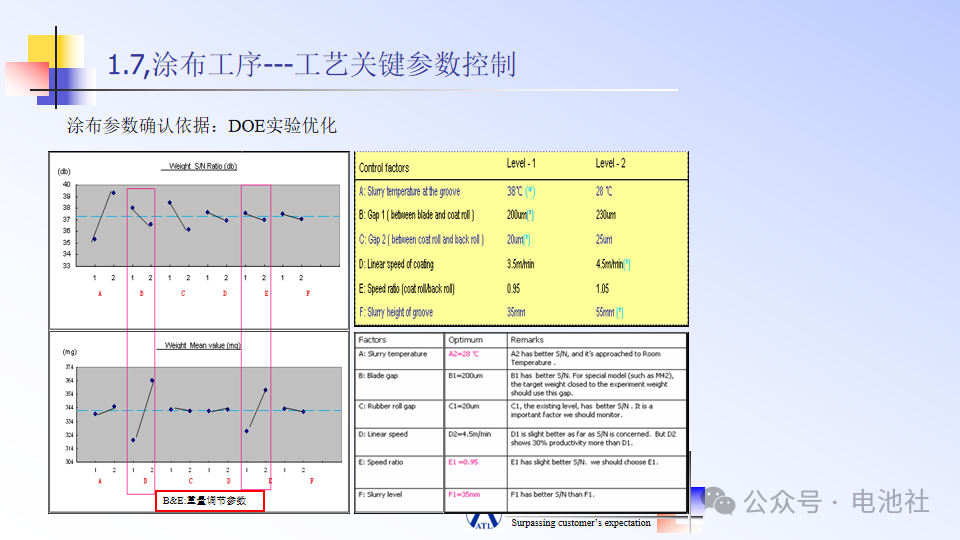
Task: Select "C: Gap 2 (between coat roll and back roll)"
Action: tap(421, 239)
